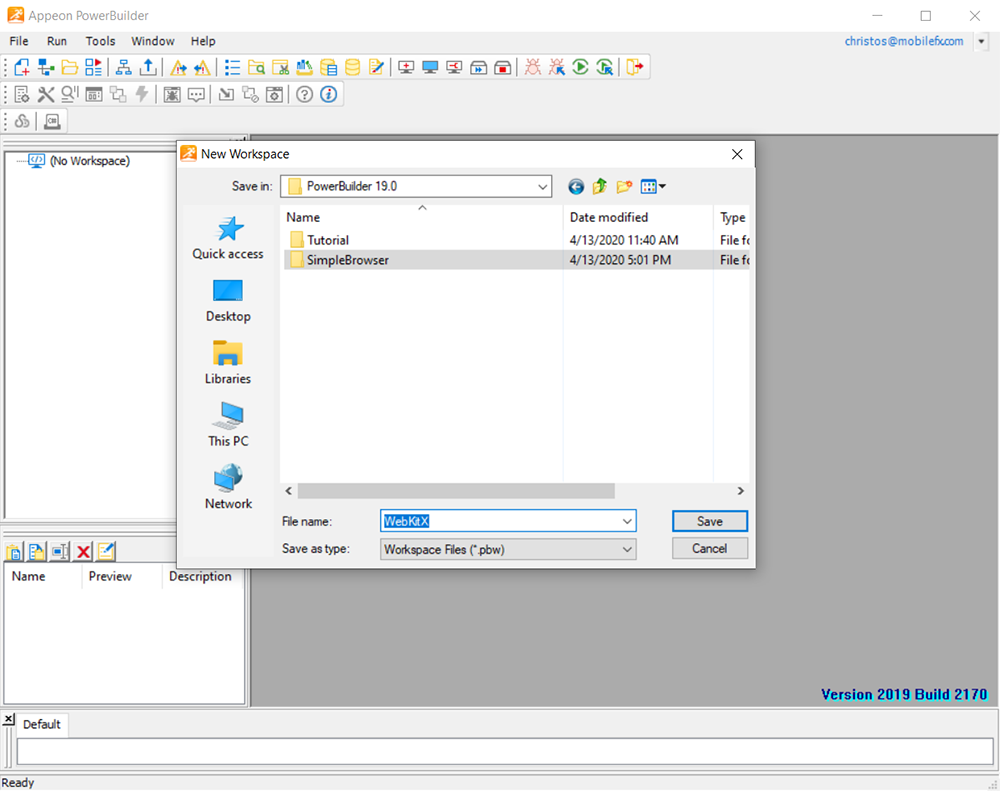Click the System Tree hierarchy toolbar icon
Screen dimensions: 1000x791
pyautogui.click(x=124, y=67)
